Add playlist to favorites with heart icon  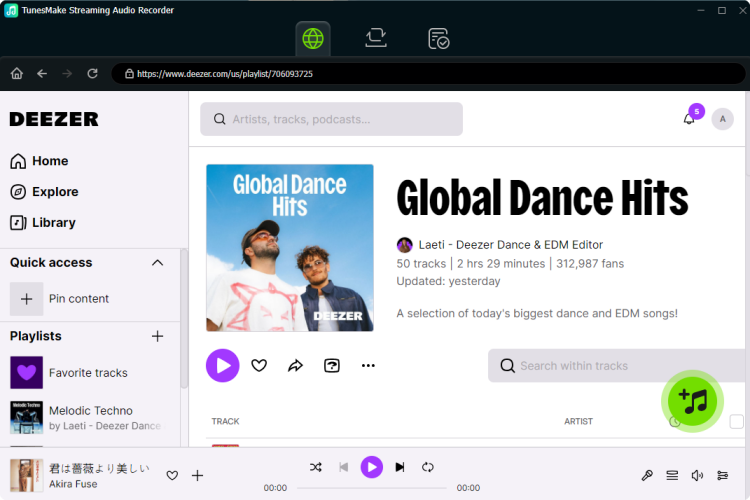pyautogui.click(x=259, y=366)
